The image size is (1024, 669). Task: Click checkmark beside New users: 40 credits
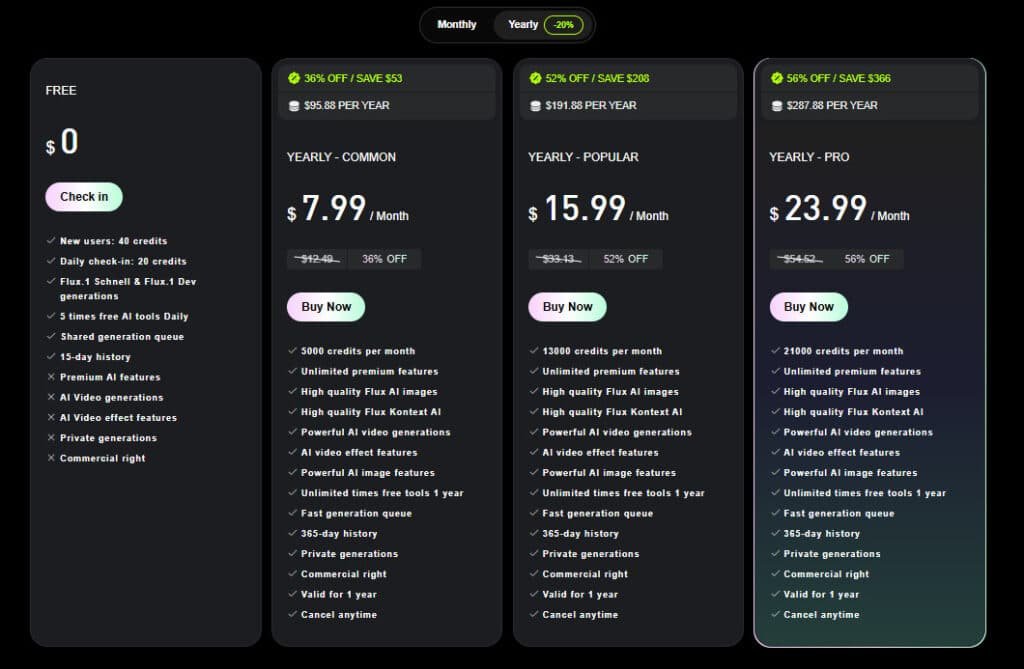pos(51,241)
